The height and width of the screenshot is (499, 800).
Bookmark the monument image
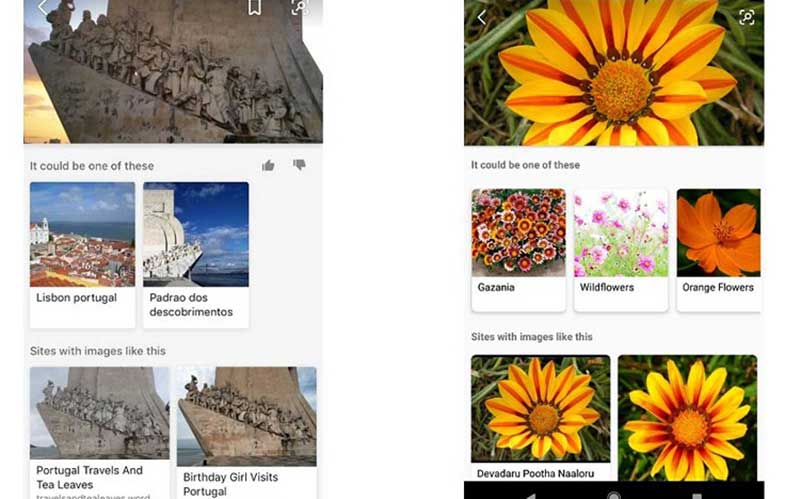[x=255, y=7]
